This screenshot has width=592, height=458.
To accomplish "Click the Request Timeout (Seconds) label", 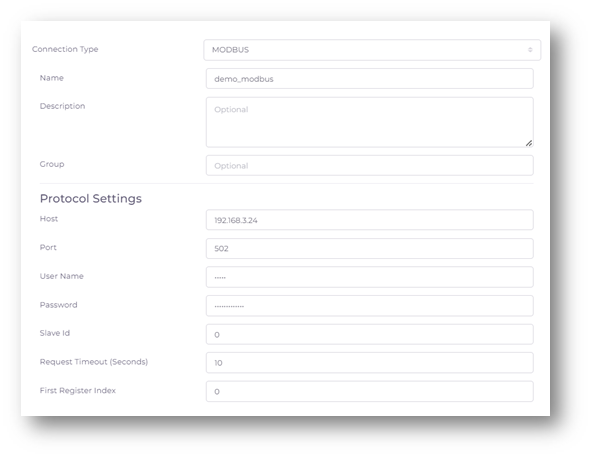I will (94, 362).
